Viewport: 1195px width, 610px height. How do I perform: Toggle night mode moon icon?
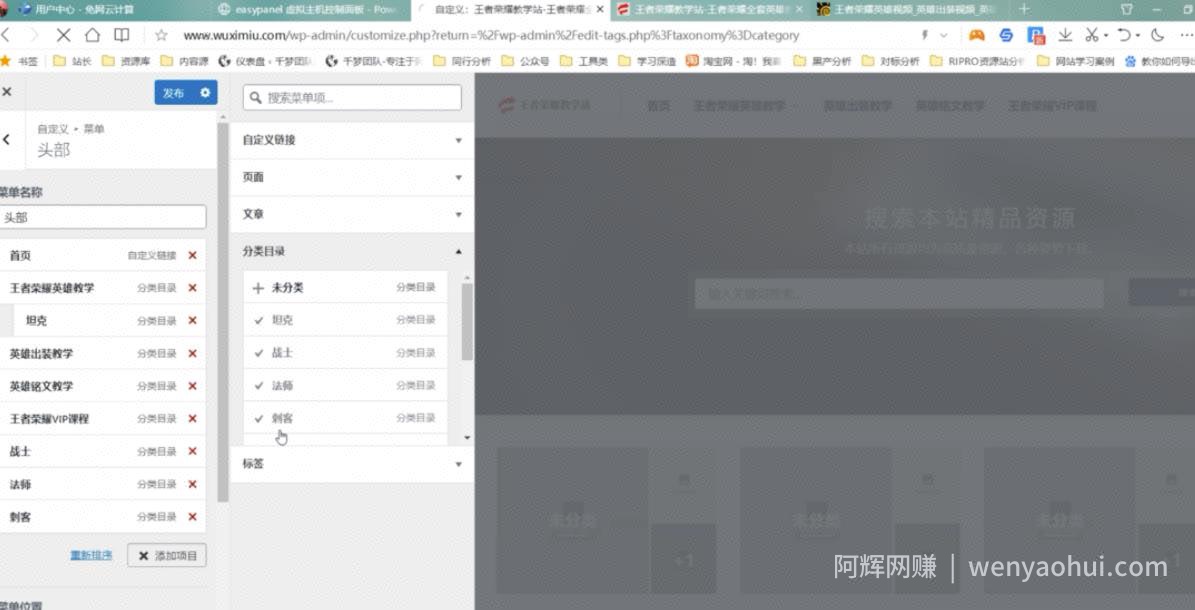click(1157, 35)
